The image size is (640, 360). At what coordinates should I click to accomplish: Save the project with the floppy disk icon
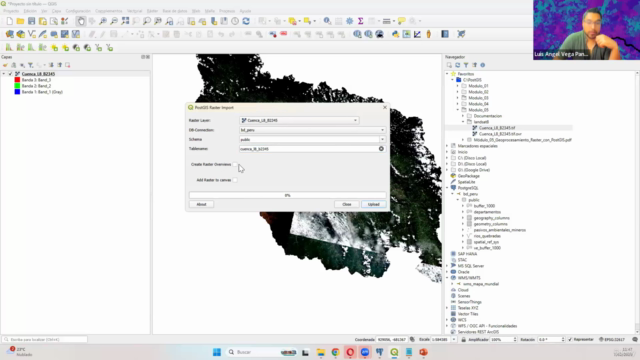point(31,21)
